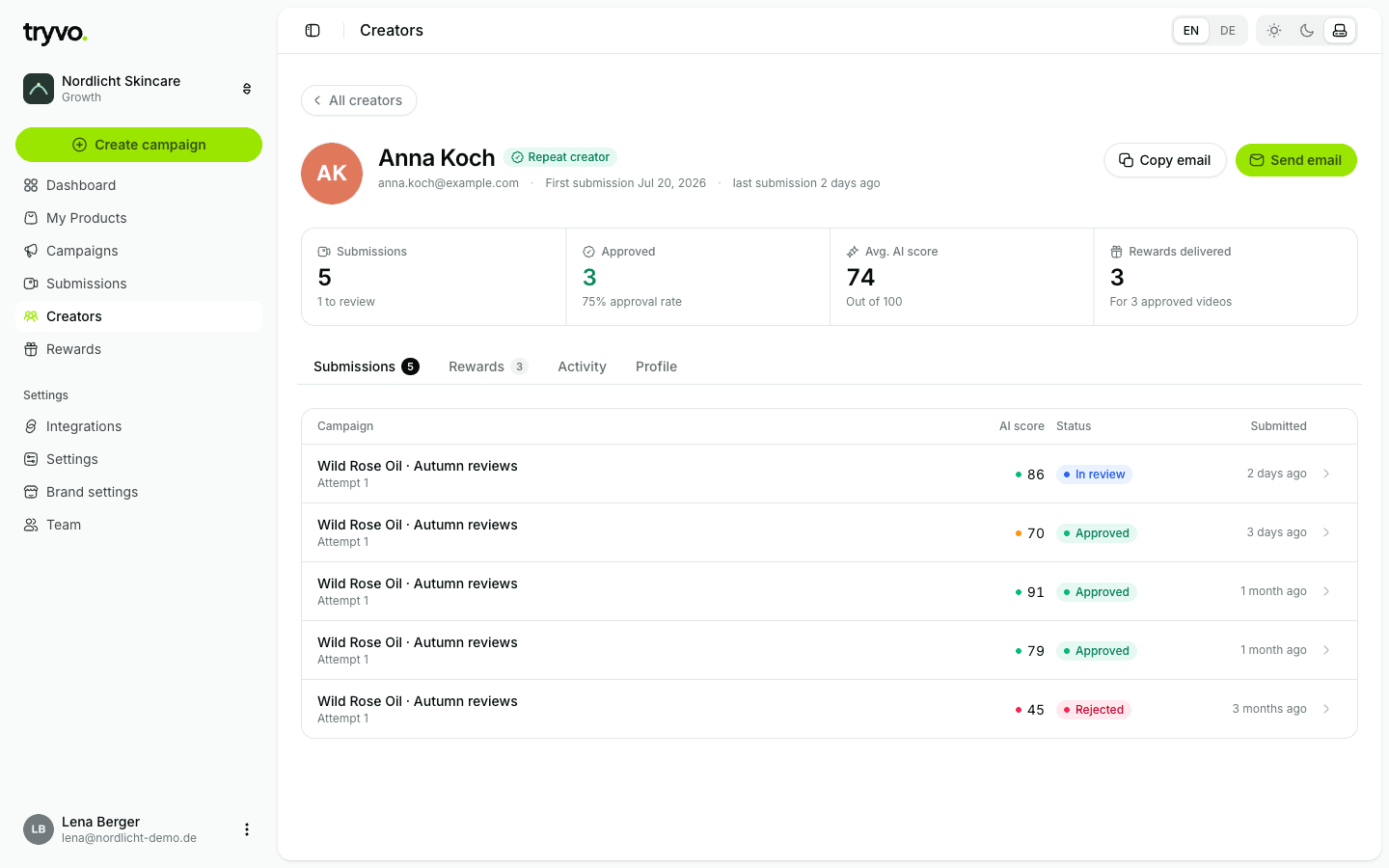Image resolution: width=1389 pixels, height=868 pixels.
Task: Open Integrations settings
Action: tap(139, 426)
